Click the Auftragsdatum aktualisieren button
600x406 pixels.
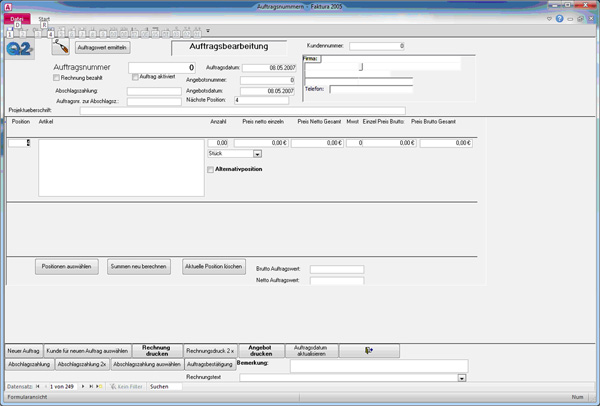[x=311, y=351]
